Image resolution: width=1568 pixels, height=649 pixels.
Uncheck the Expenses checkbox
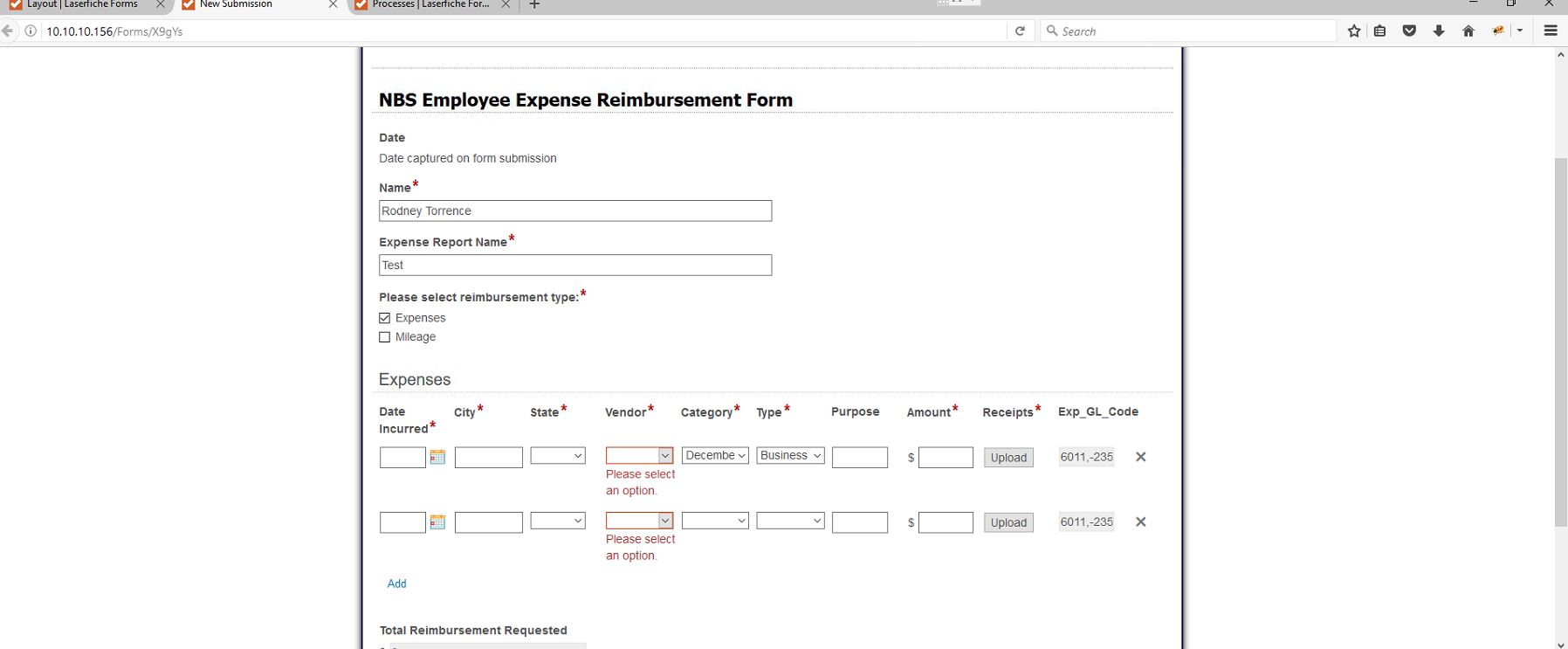click(385, 318)
